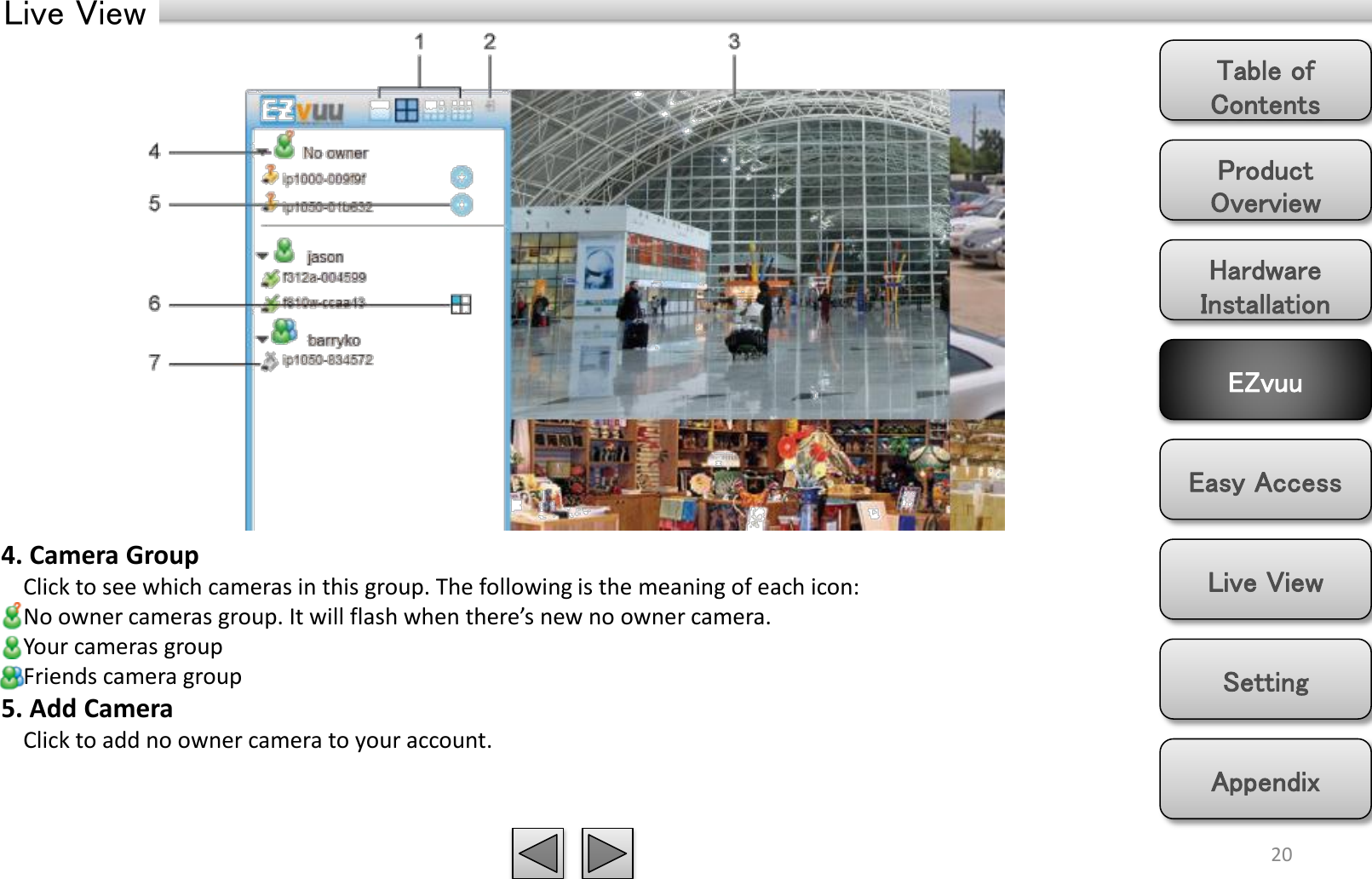Click offline camera icon beside ip1050-834572
Image resolution: width=1372 pixels, height=879 pixels.
click(270, 361)
